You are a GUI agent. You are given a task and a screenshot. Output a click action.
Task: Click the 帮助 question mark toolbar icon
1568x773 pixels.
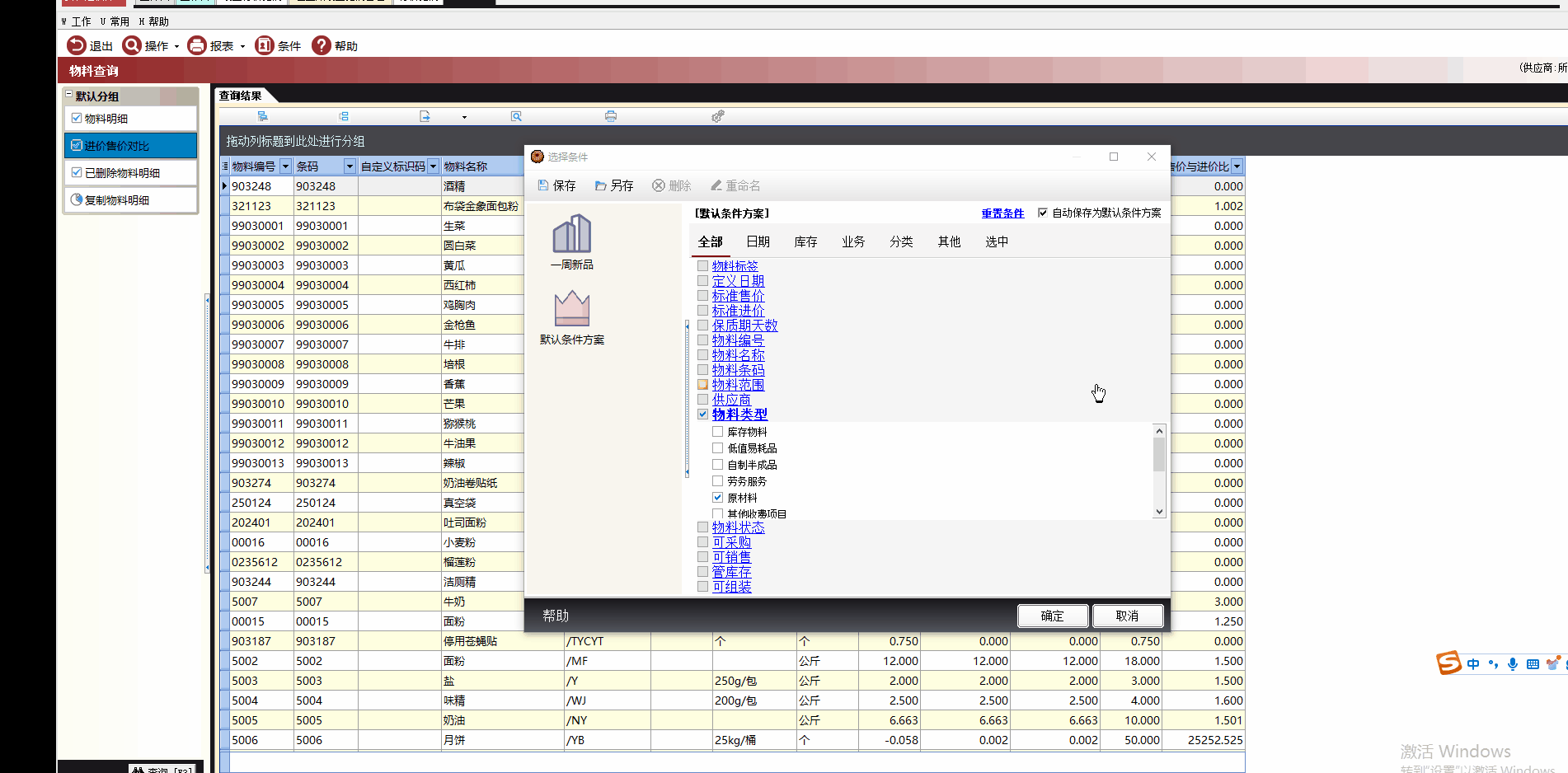click(x=321, y=45)
